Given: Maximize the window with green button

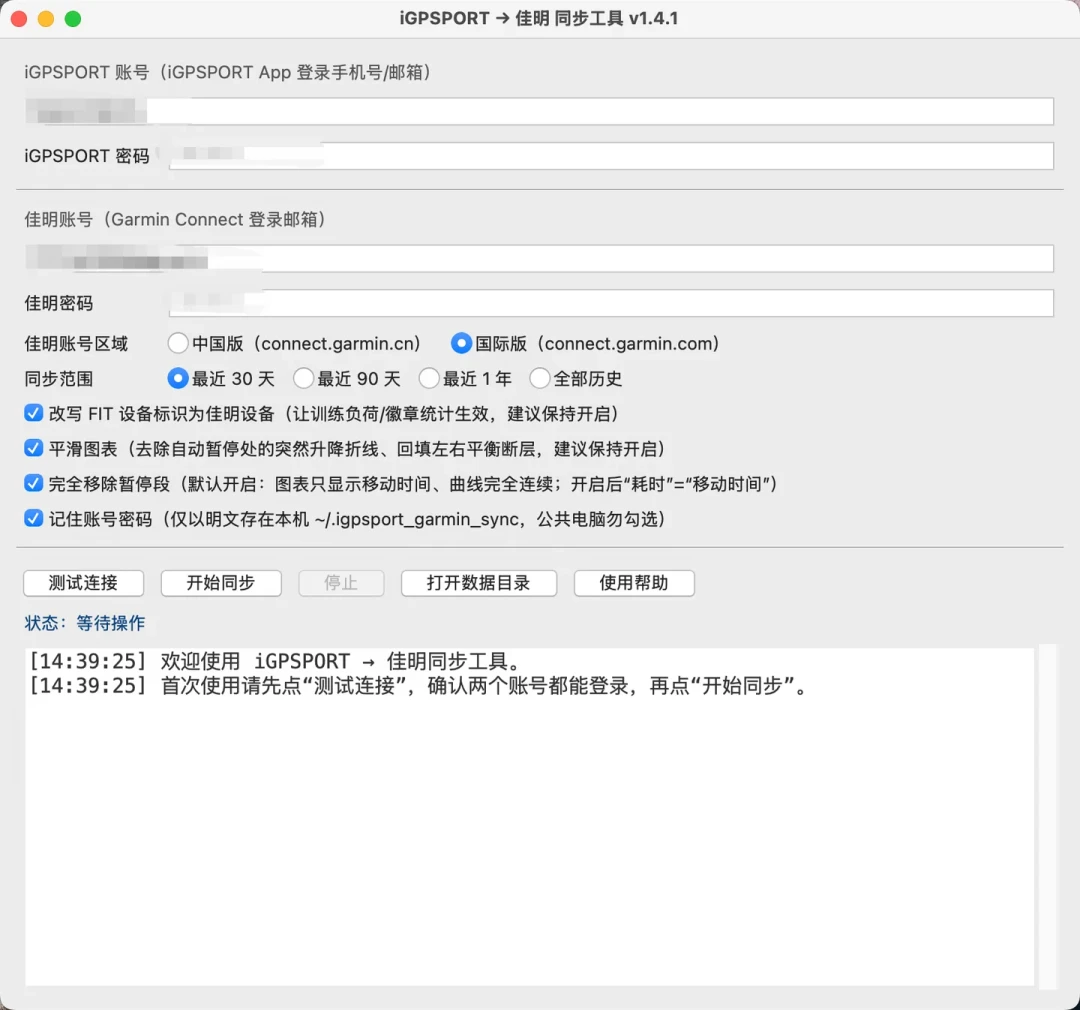Looking at the screenshot, I should (73, 19).
